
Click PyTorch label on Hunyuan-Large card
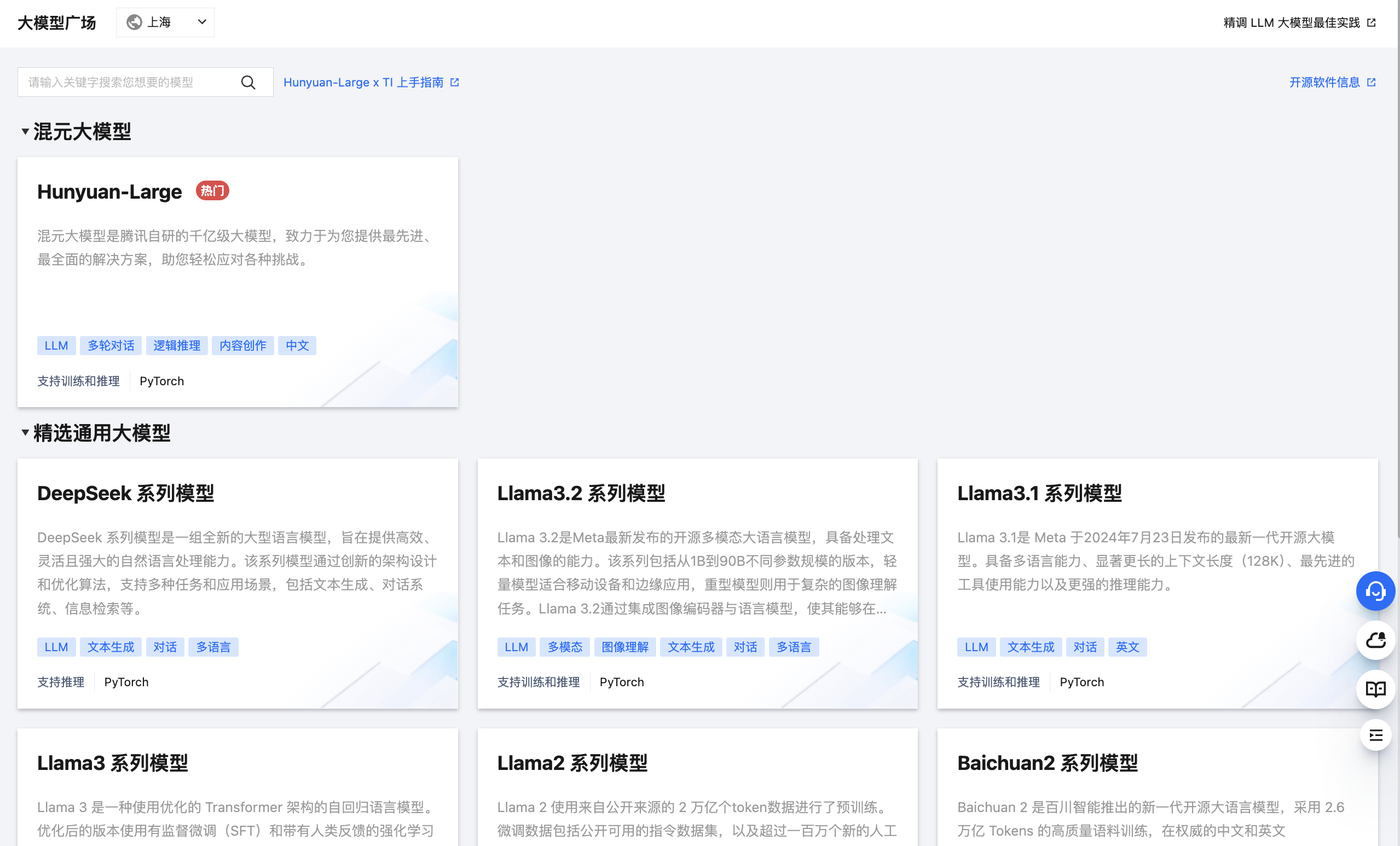[162, 381]
